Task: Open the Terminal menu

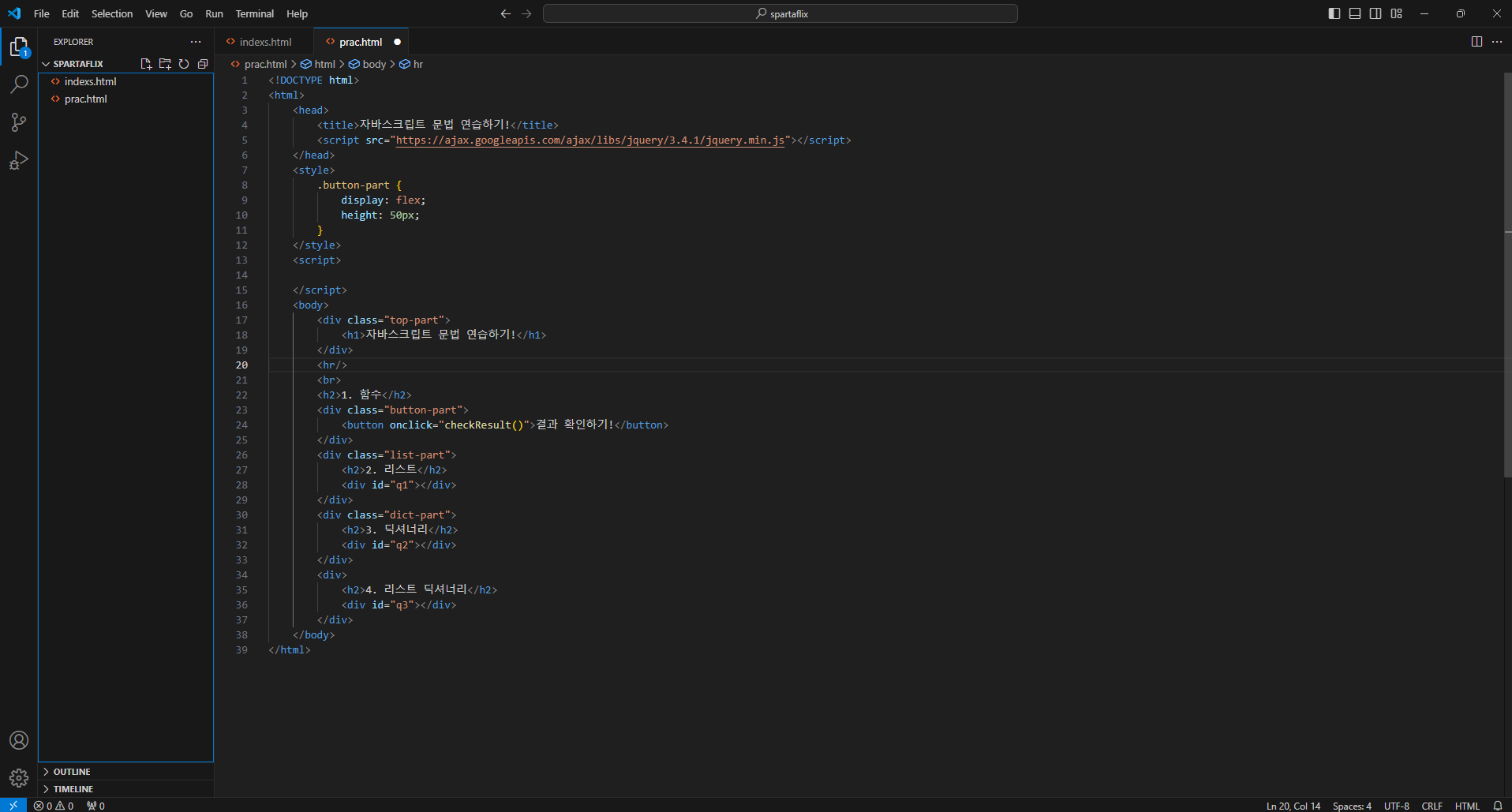Action: [255, 13]
